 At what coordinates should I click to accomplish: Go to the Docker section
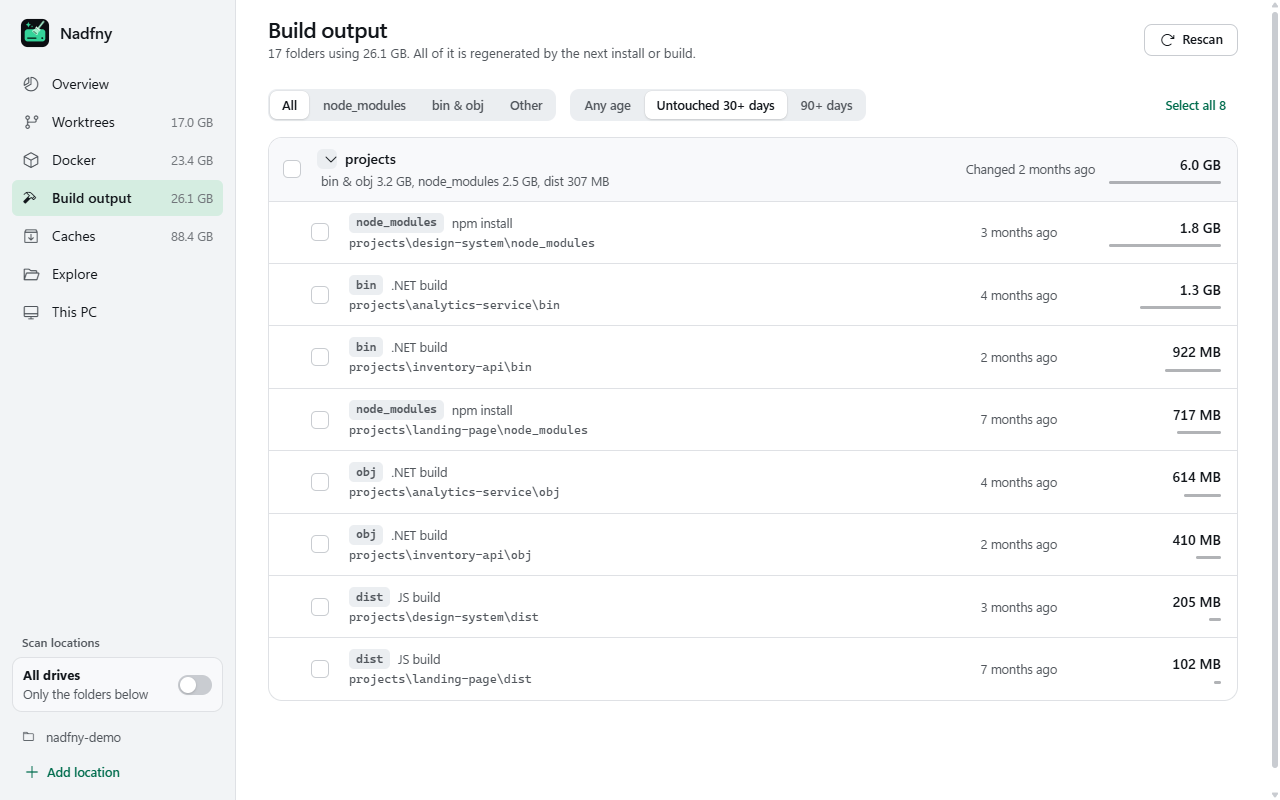coord(117,160)
